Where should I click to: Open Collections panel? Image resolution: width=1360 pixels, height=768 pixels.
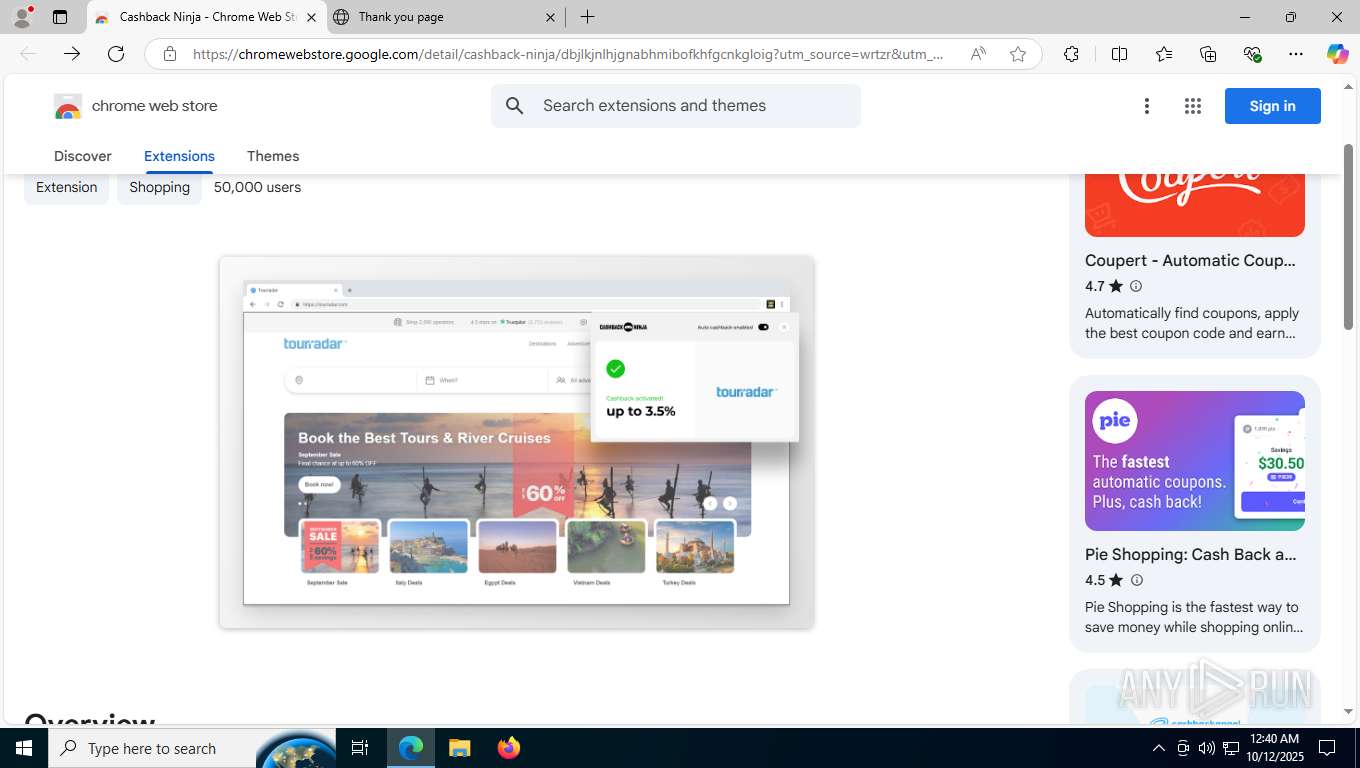pos(1208,54)
